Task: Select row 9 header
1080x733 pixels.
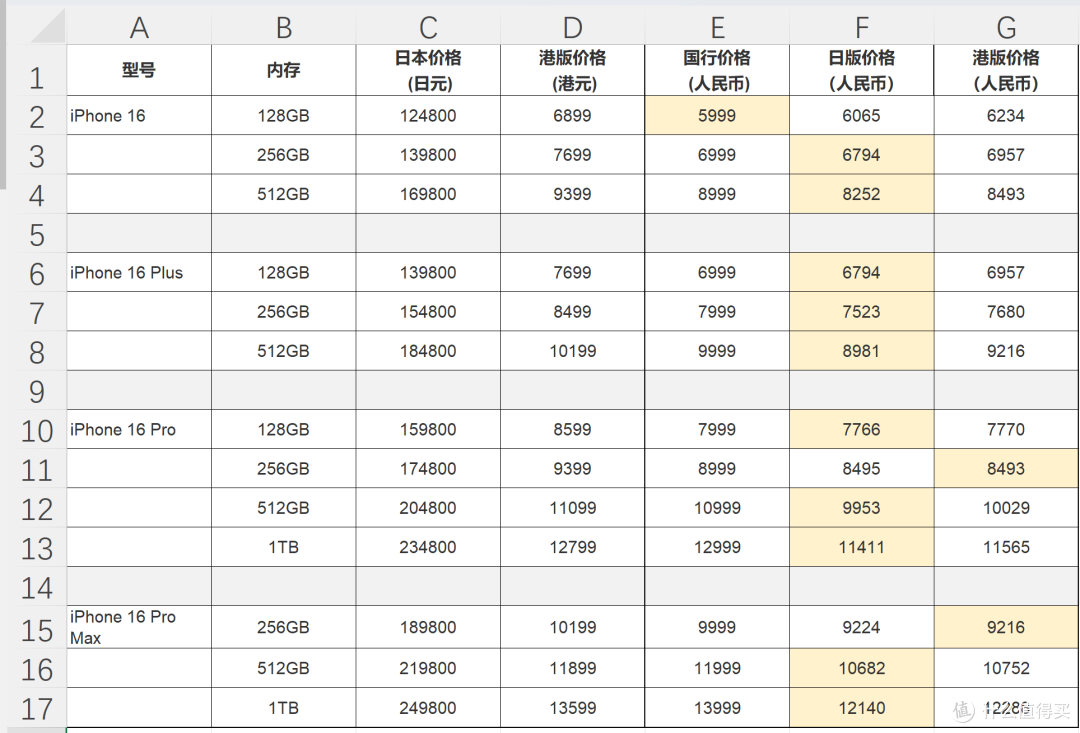Action: (37, 391)
